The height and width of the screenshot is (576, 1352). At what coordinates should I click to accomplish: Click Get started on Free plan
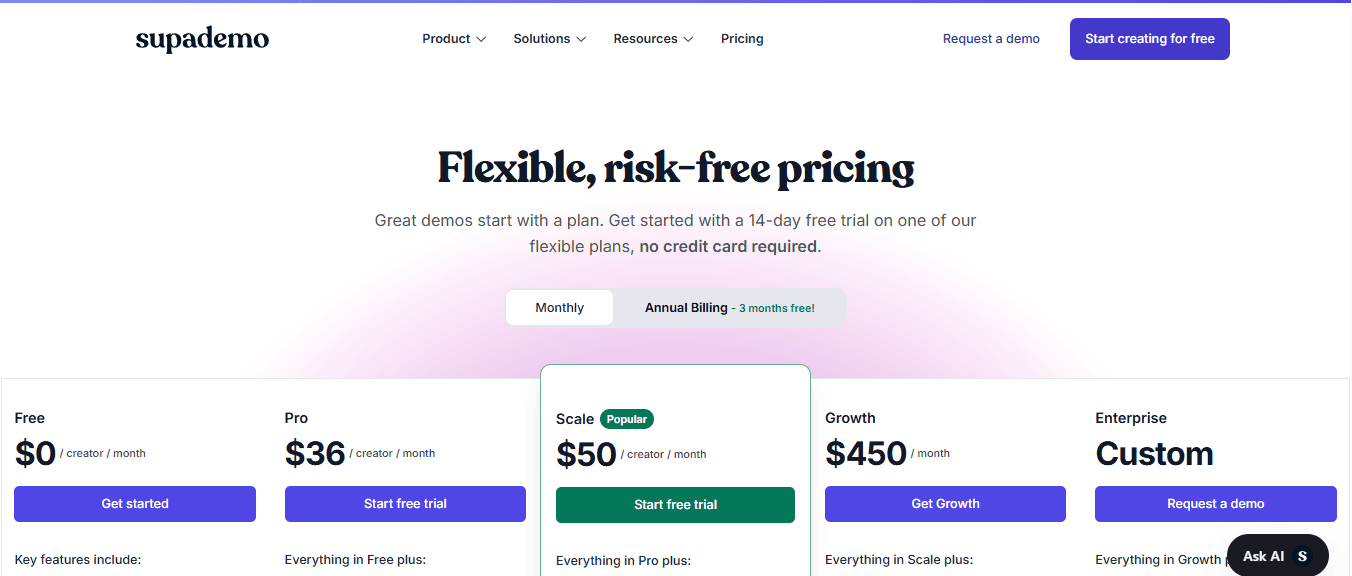[135, 504]
